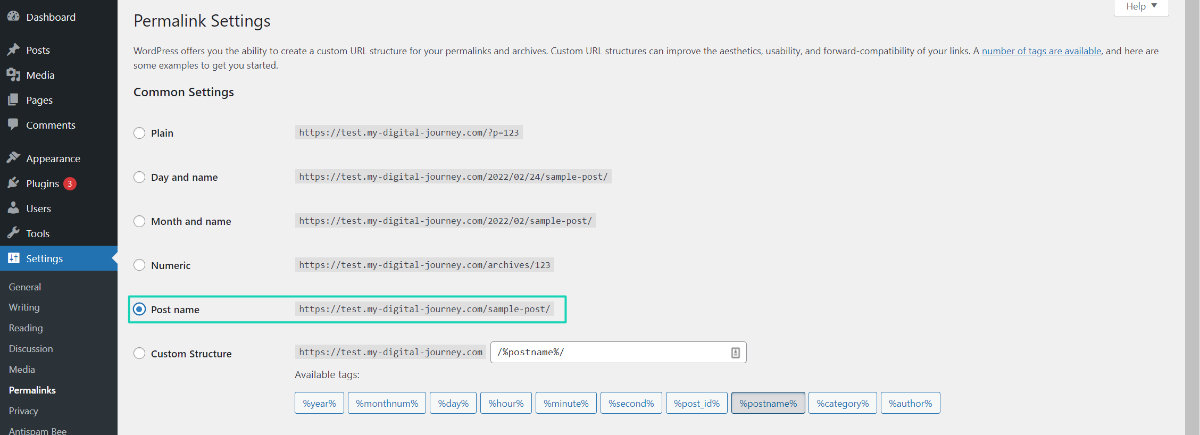Click the Available tags label
The height and width of the screenshot is (435, 1200).
click(327, 375)
